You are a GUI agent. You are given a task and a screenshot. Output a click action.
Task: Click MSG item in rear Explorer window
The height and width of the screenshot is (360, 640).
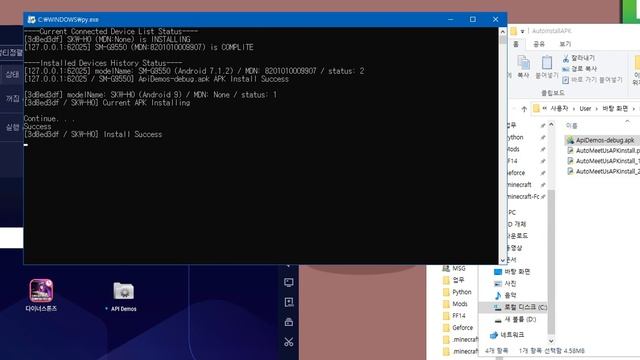454,268
